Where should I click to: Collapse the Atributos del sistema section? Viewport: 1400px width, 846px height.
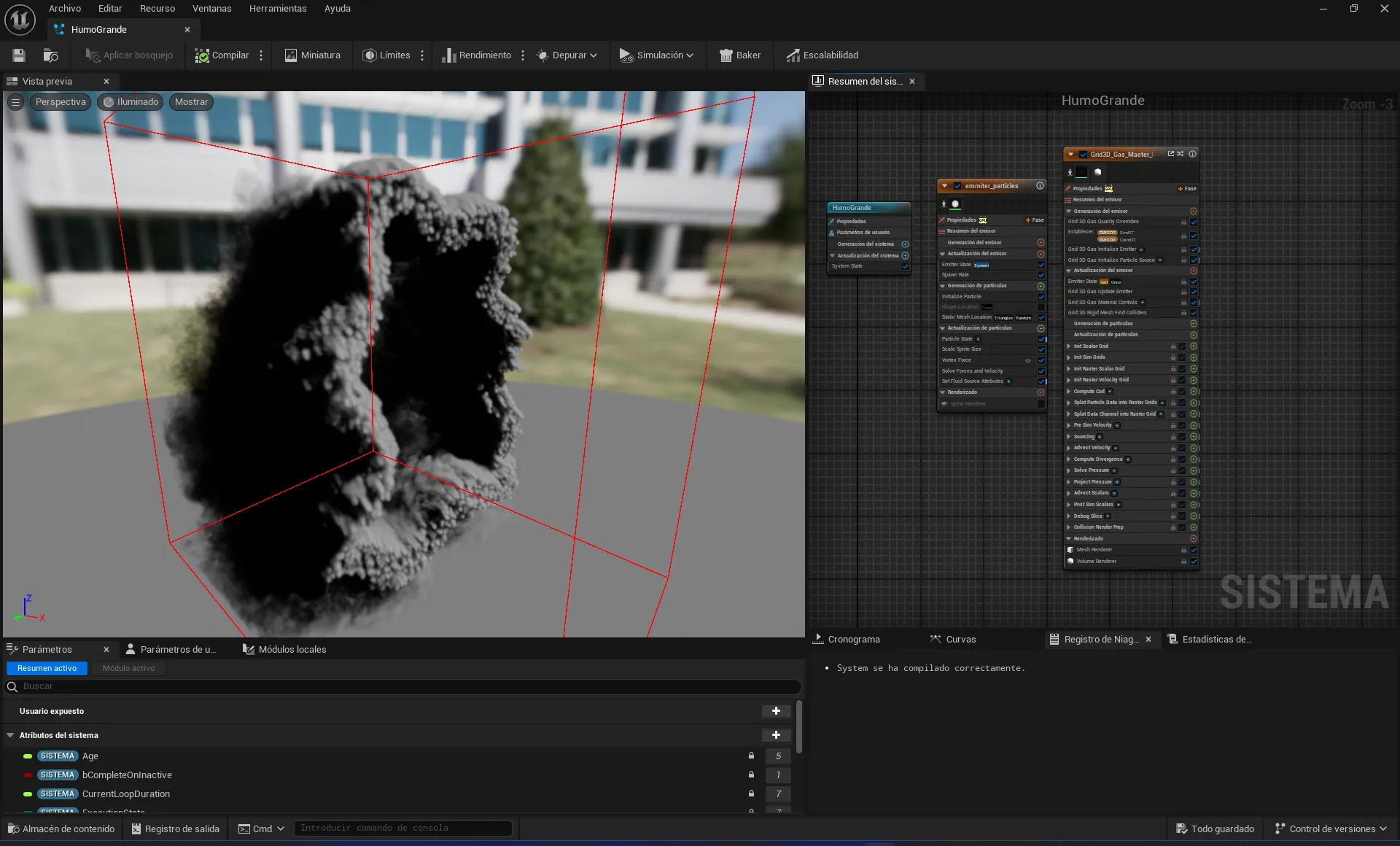tap(10, 735)
